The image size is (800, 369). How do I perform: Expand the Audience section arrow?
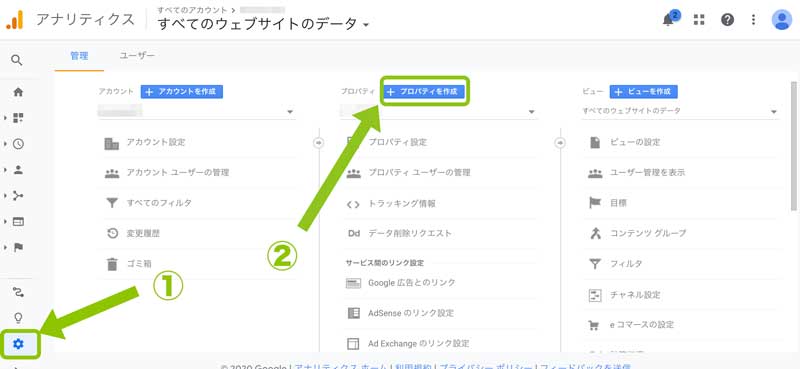[x=5, y=170]
